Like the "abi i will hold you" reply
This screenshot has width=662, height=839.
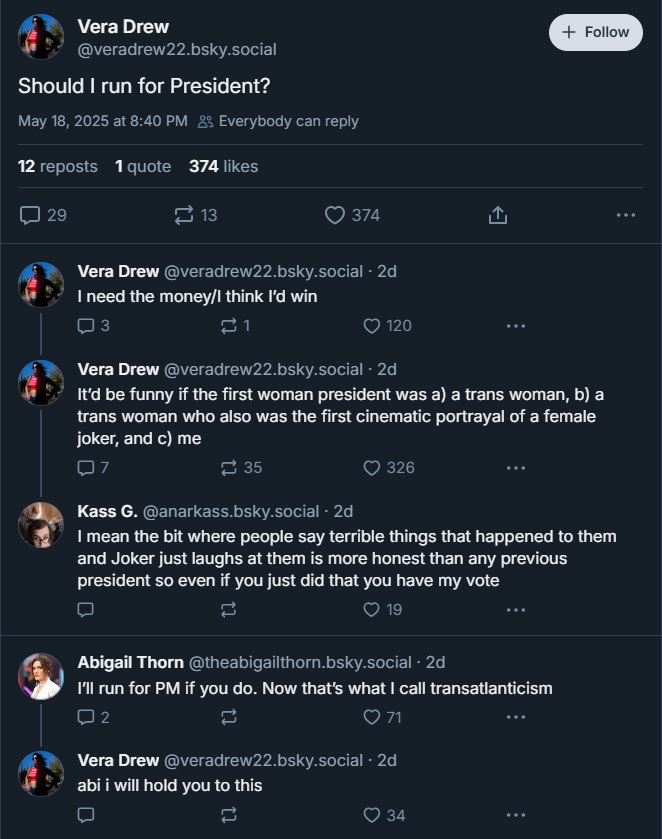click(x=372, y=815)
